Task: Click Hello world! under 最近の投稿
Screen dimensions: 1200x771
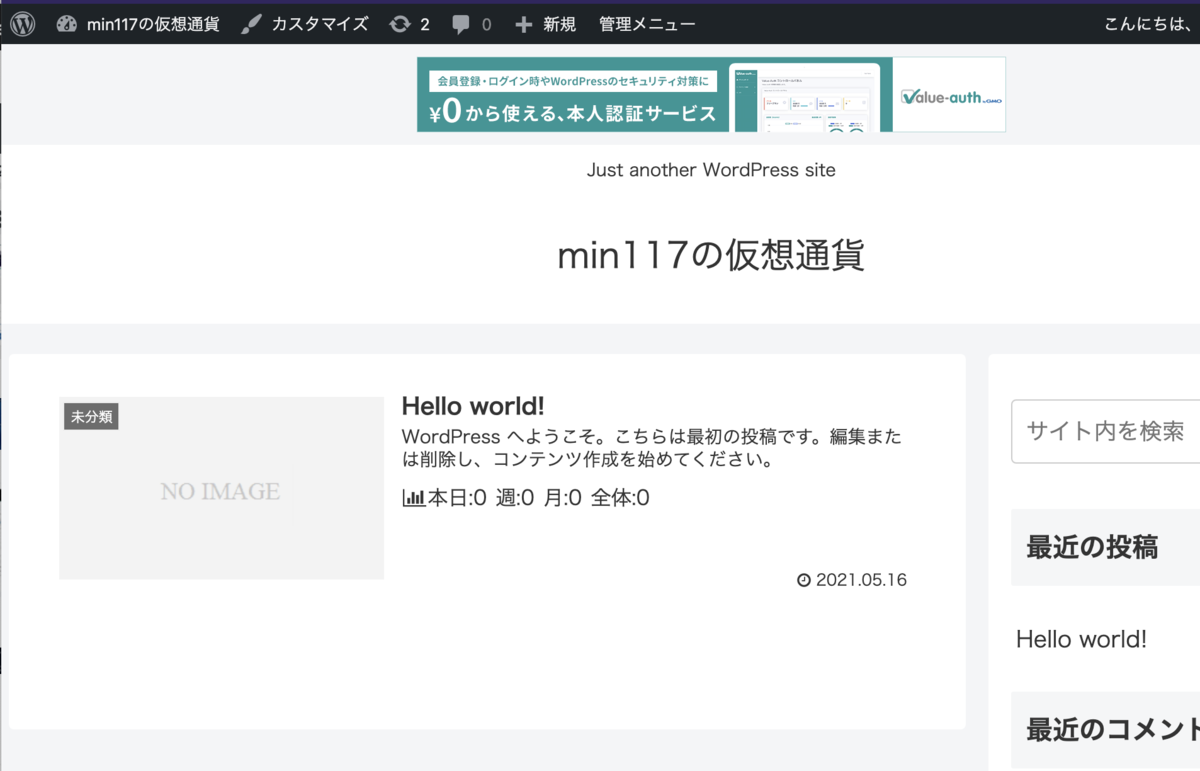Action: pyautogui.click(x=1081, y=639)
